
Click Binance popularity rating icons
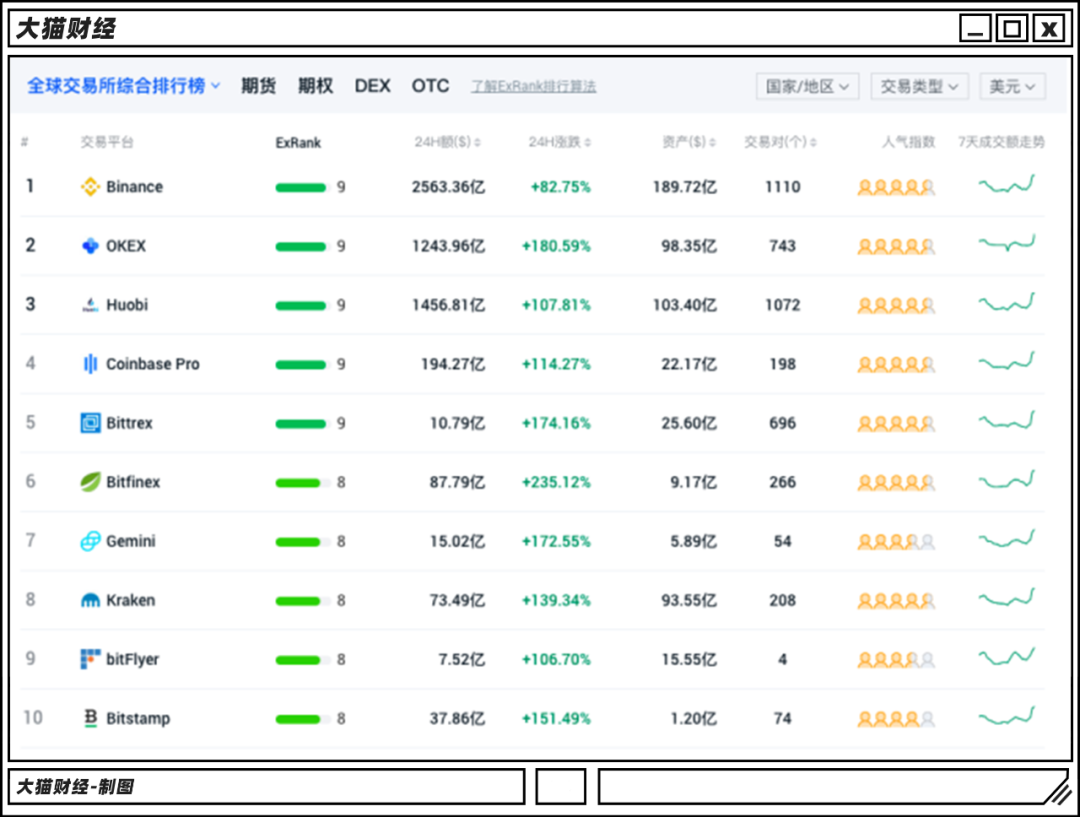[x=896, y=187]
